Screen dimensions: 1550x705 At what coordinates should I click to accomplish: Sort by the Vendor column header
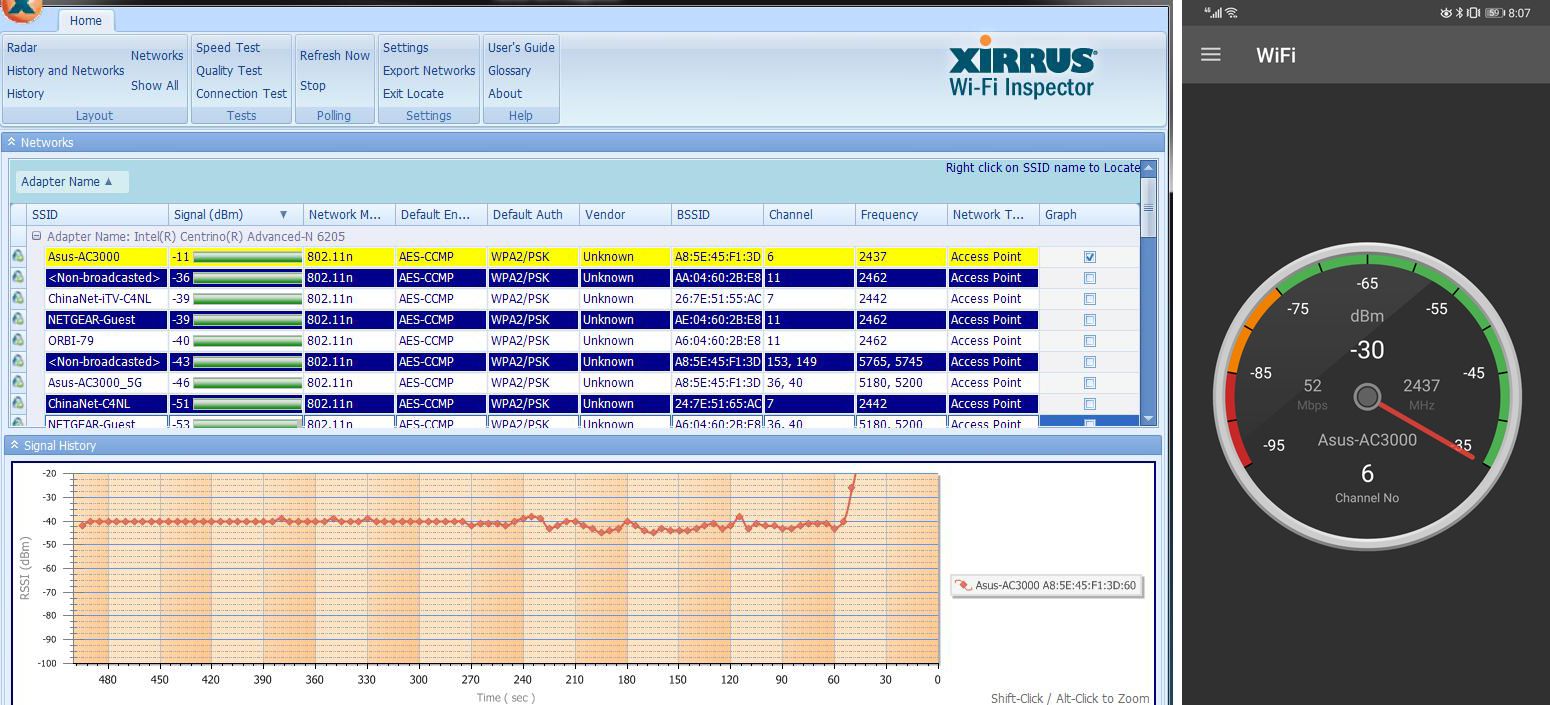point(625,215)
